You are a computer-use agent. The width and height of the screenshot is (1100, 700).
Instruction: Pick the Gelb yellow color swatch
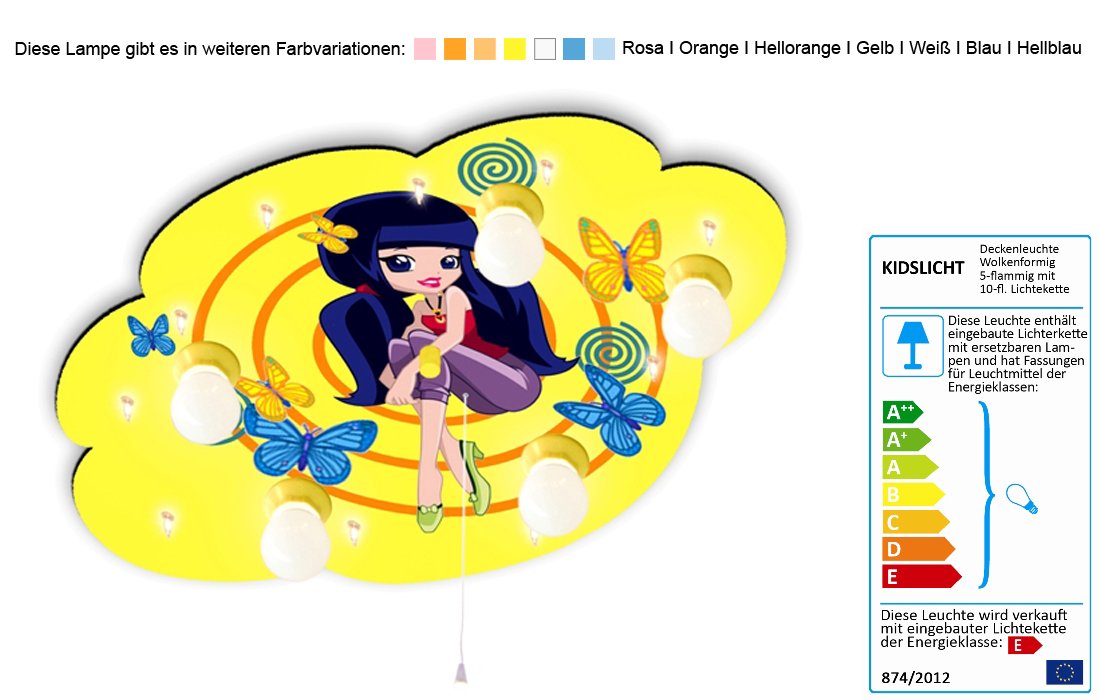pos(515,48)
